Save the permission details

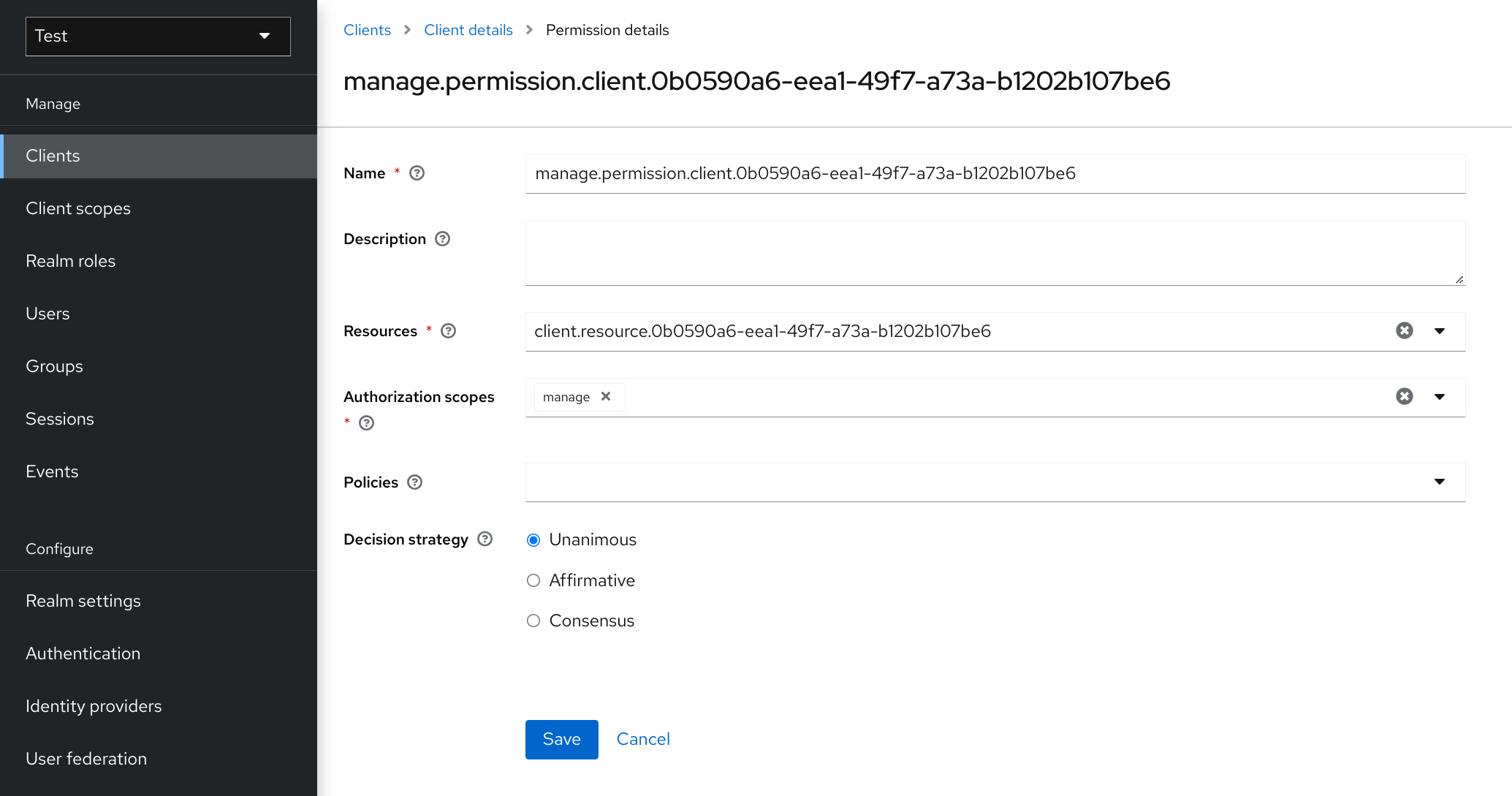pos(561,739)
